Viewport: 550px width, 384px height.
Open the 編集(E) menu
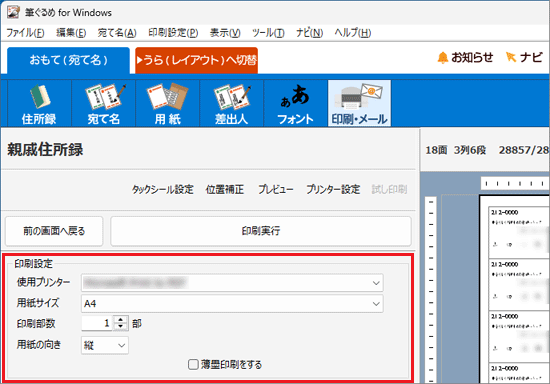point(71,33)
